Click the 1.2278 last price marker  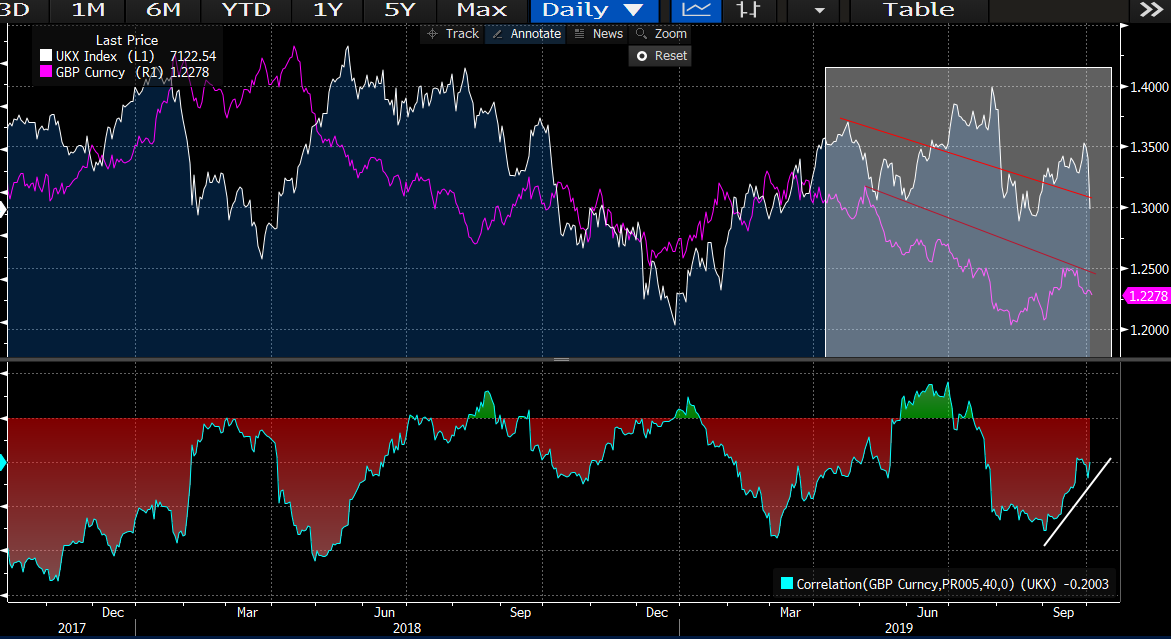point(1146,296)
